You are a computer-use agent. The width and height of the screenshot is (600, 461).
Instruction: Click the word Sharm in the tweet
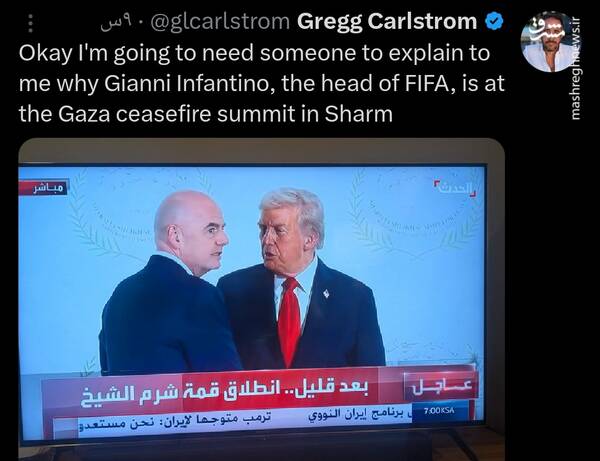tap(359, 114)
